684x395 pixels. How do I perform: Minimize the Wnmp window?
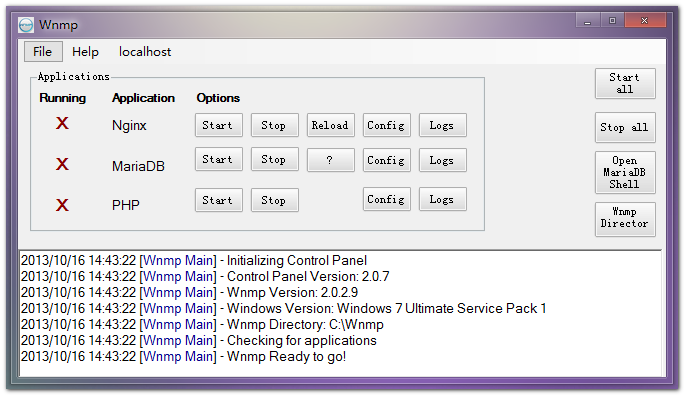tap(588, 21)
